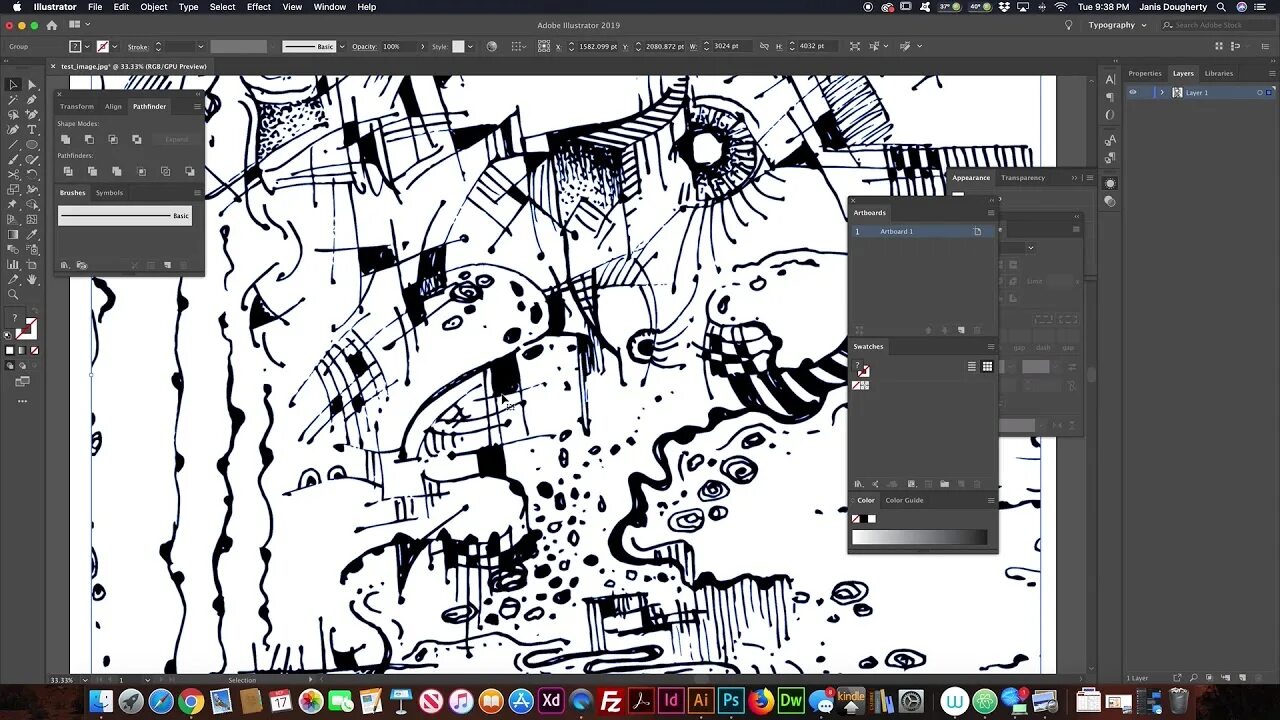Switch to the Transparency tab

coord(1023,178)
